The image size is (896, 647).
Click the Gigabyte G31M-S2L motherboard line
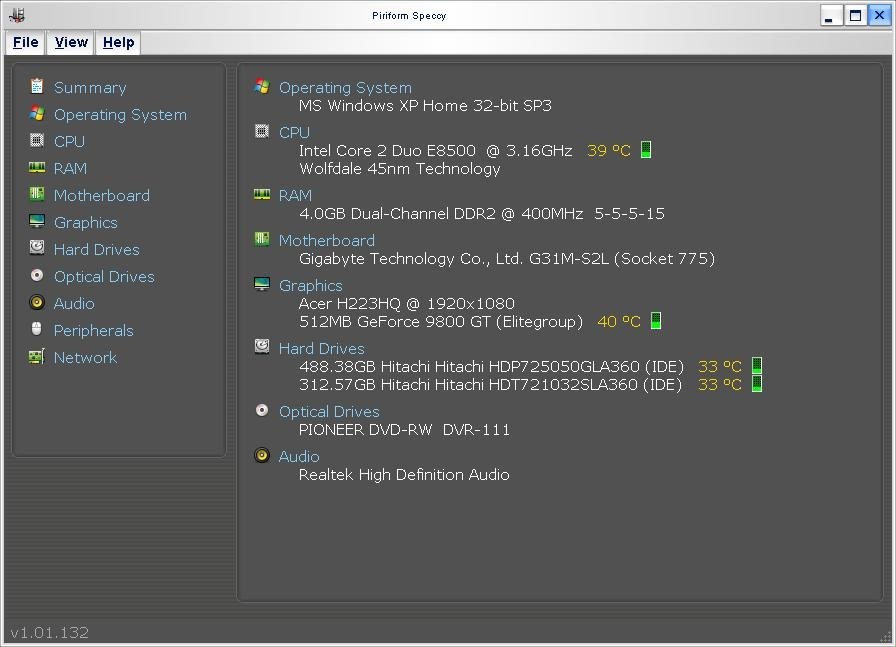[507, 258]
